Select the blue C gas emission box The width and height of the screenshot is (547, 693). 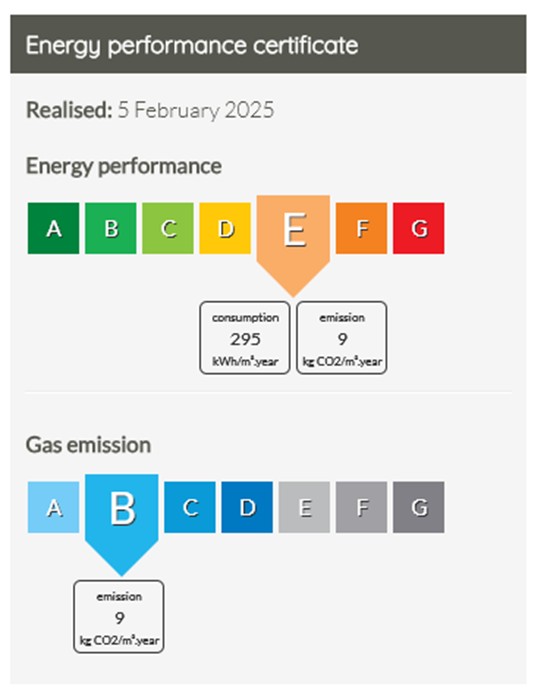point(190,507)
